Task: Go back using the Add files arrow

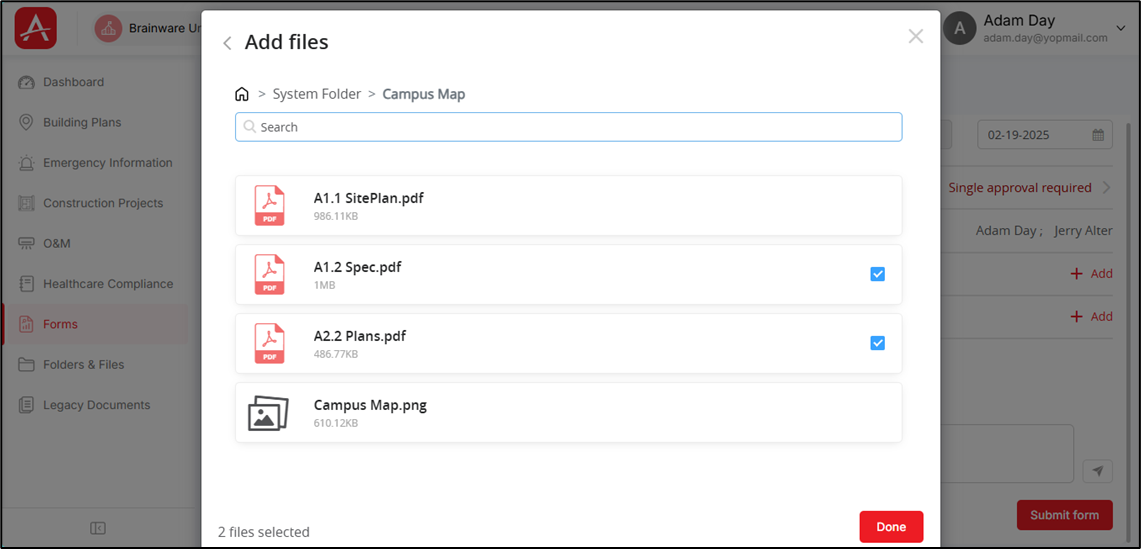Action: [227, 43]
